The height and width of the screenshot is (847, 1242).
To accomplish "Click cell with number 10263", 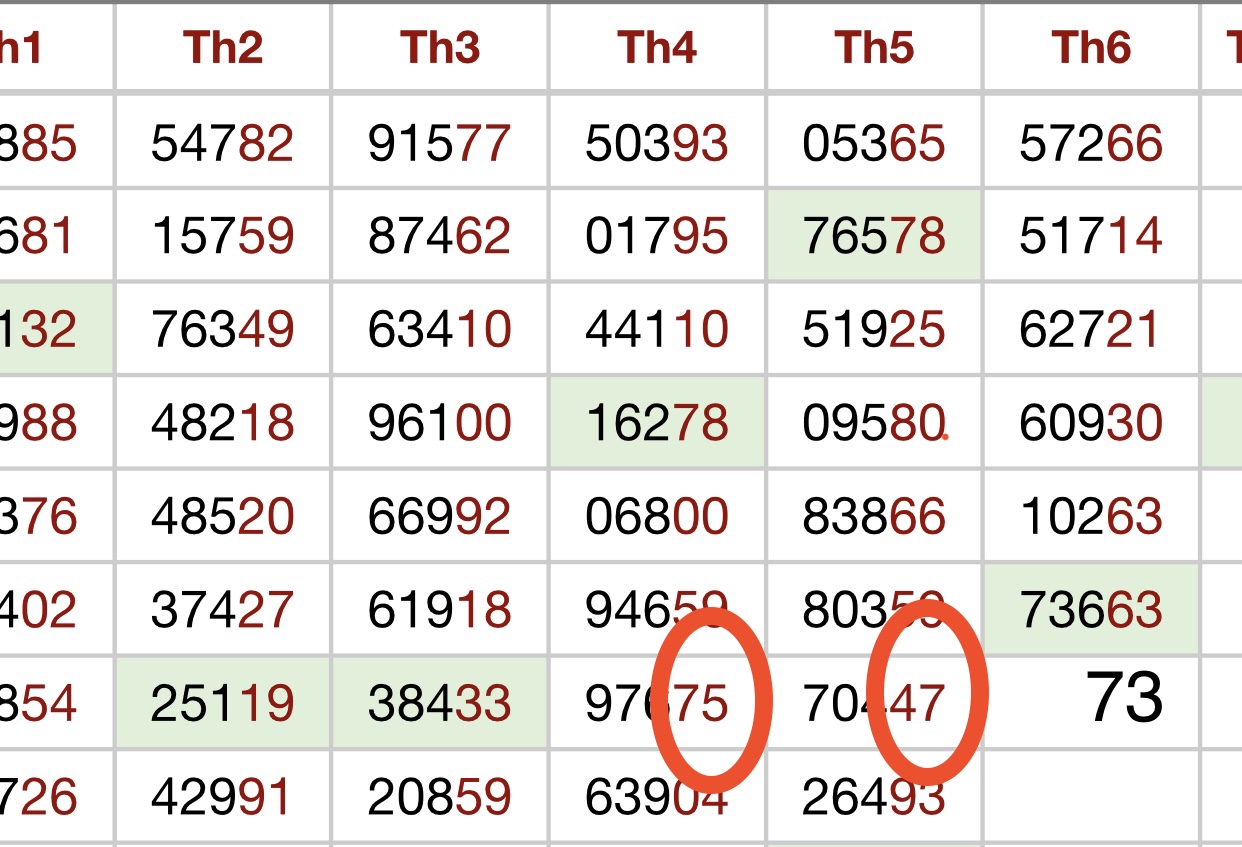I will tap(1091, 516).
